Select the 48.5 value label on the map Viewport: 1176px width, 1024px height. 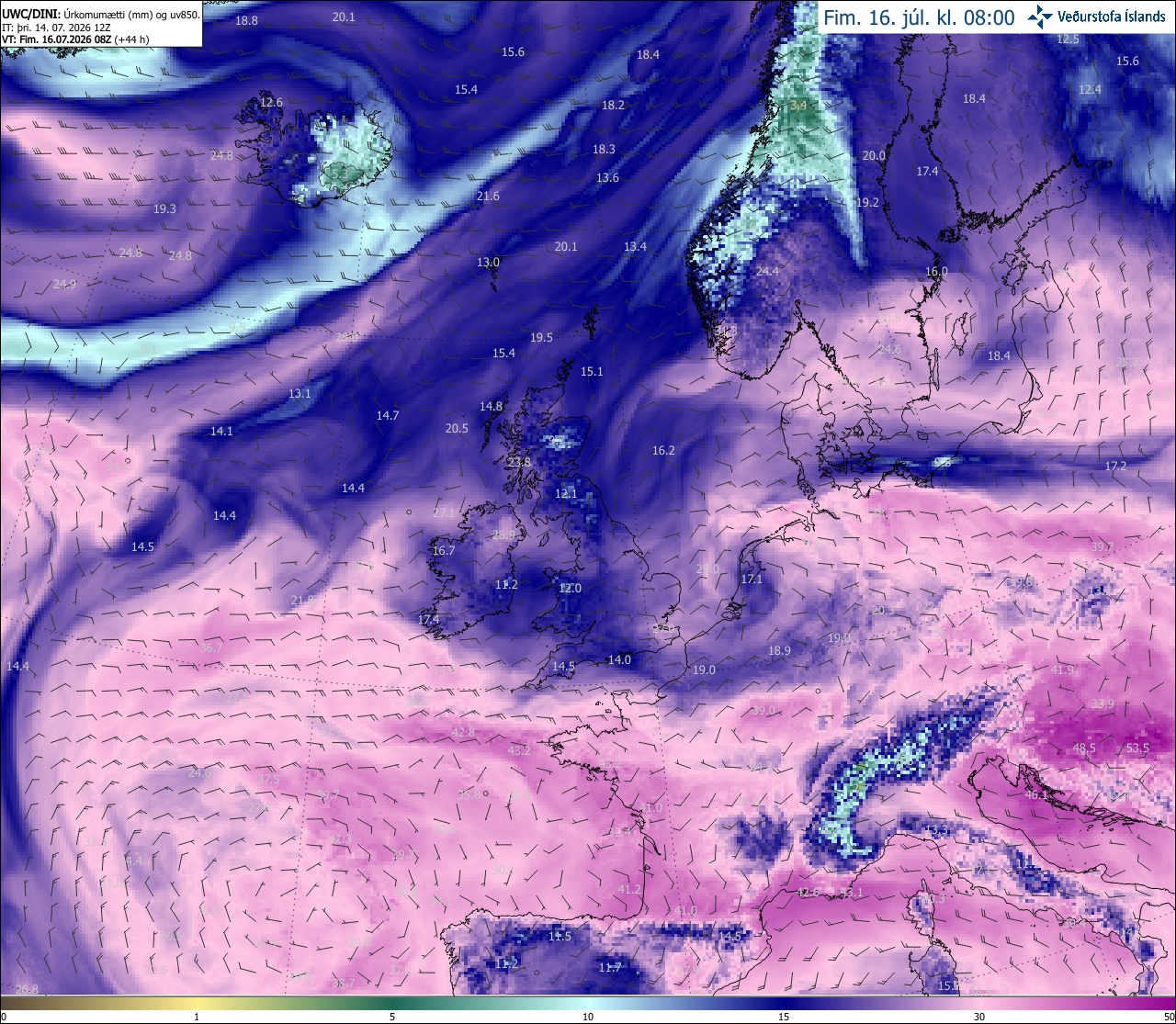coord(1084,748)
